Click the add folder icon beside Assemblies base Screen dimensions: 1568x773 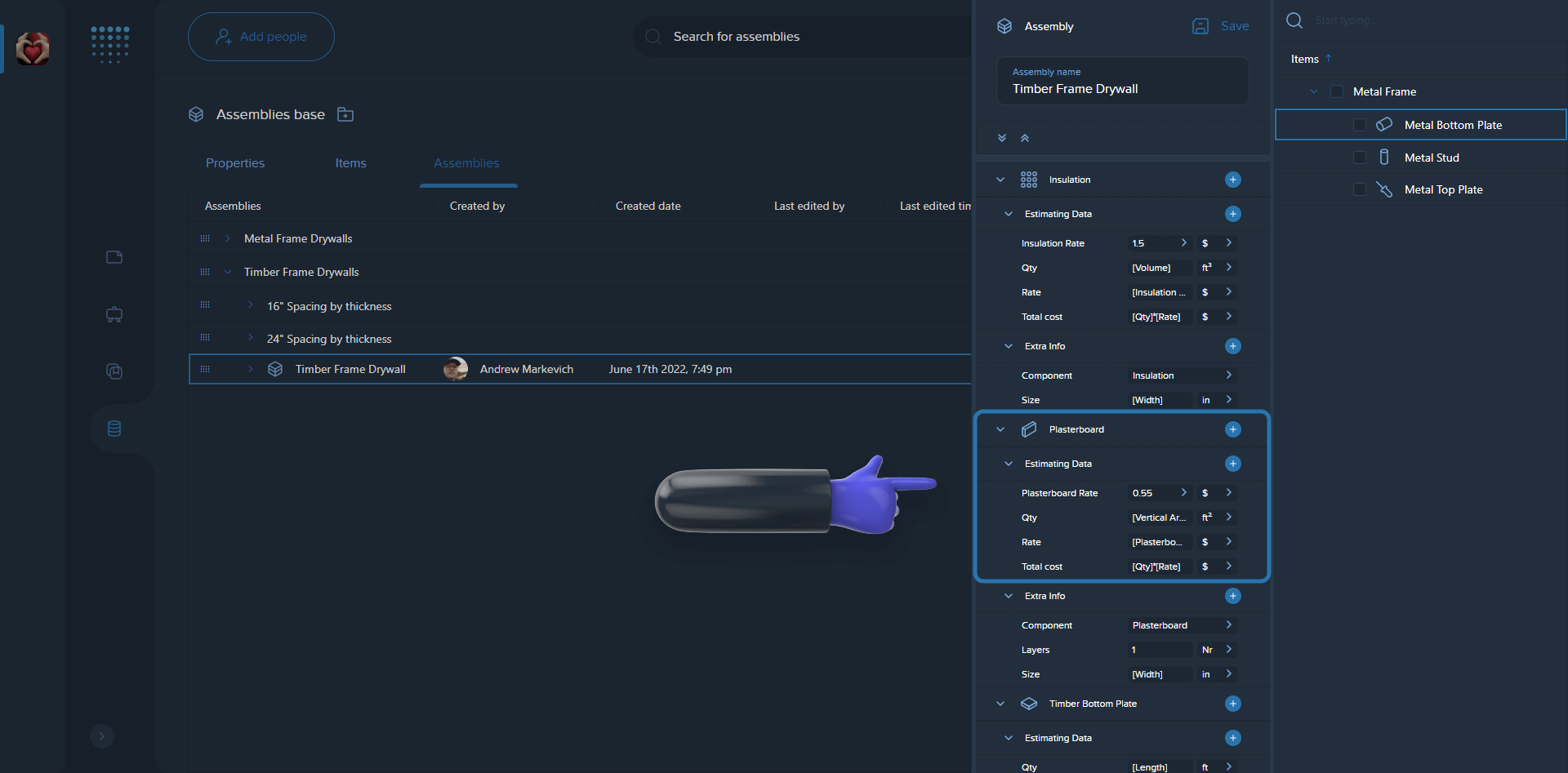[345, 114]
